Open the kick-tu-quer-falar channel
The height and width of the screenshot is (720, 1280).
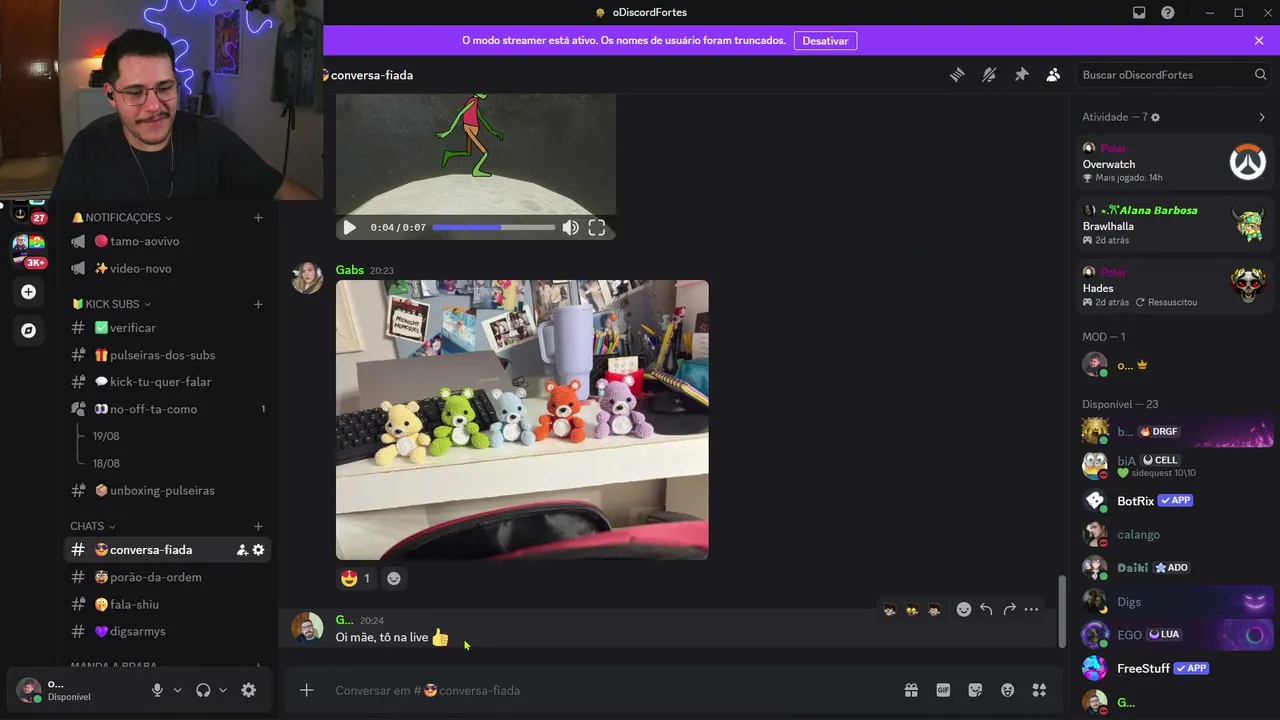pyautogui.click(x=168, y=382)
